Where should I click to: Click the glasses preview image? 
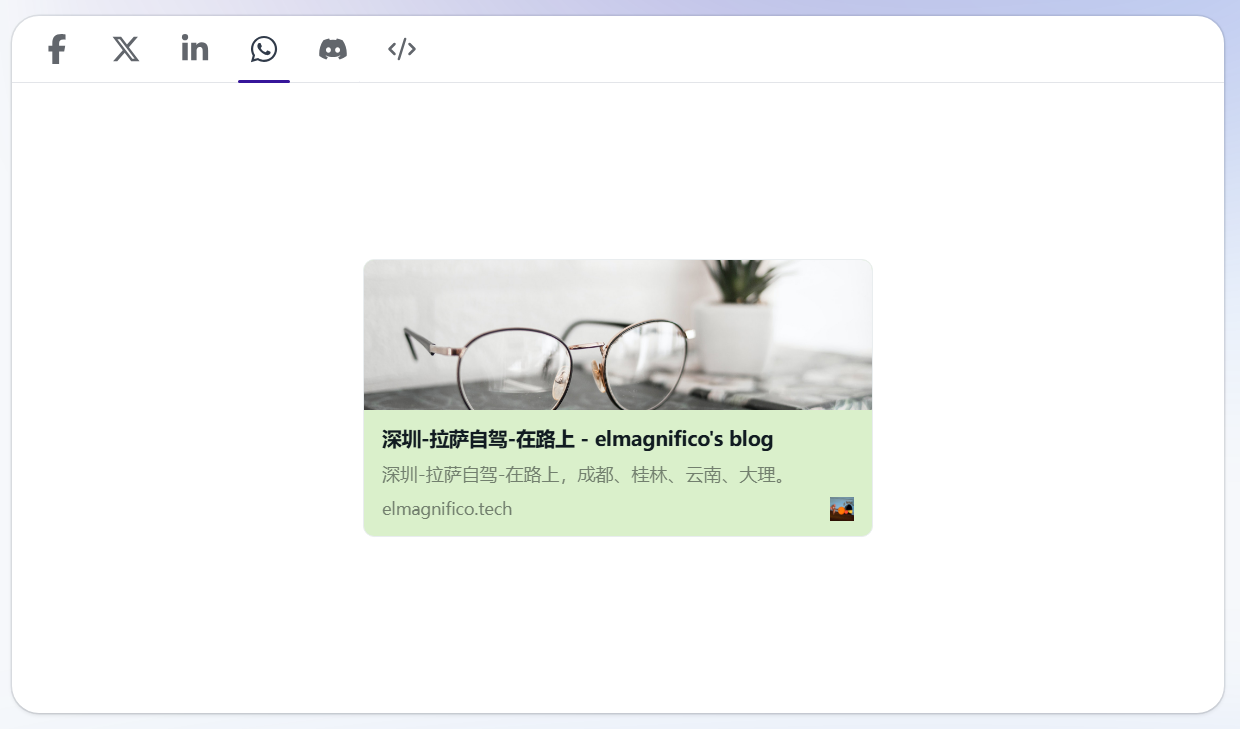click(x=618, y=335)
